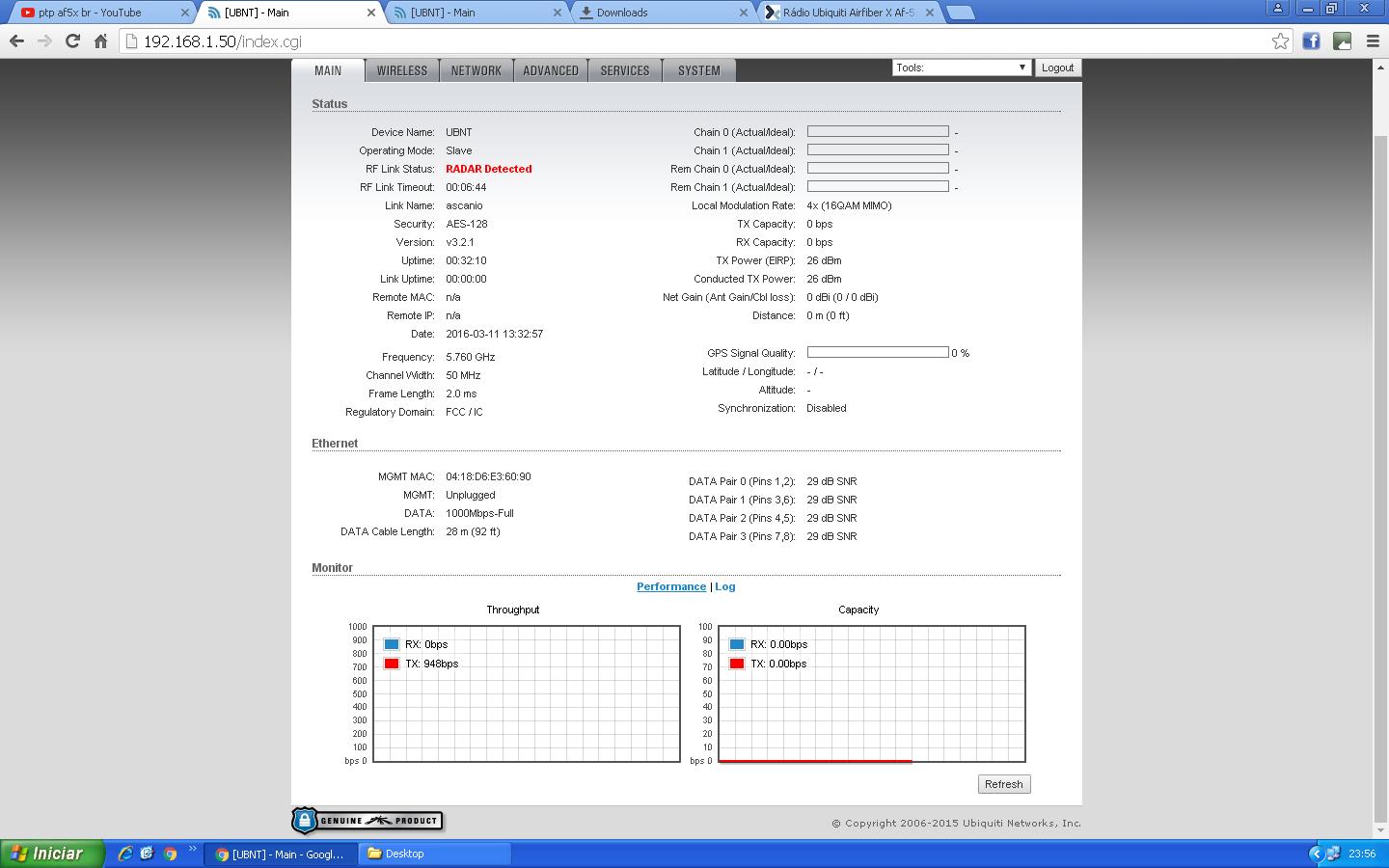1389x868 pixels.
Task: Select the MAIN page tab
Action: coord(328,70)
